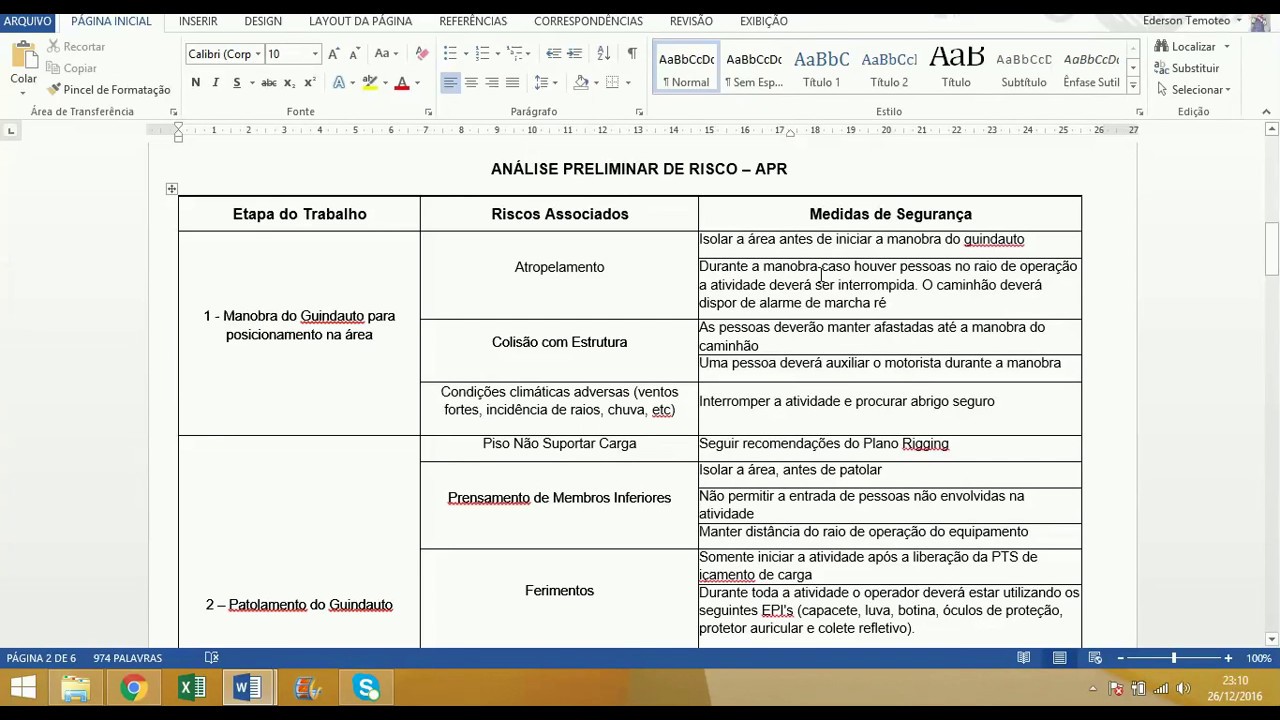Switch to the DESIGN tab
1280x720 pixels.
pos(263,21)
